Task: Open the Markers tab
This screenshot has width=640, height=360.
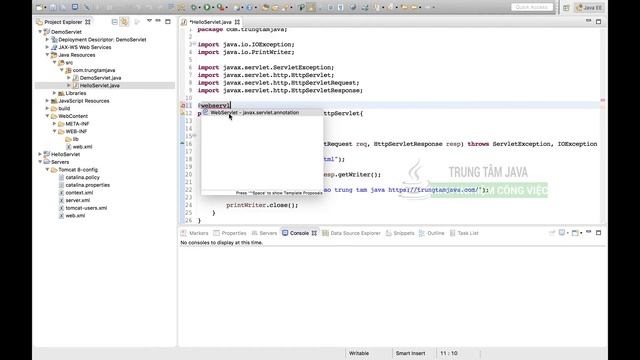Action: (195, 233)
